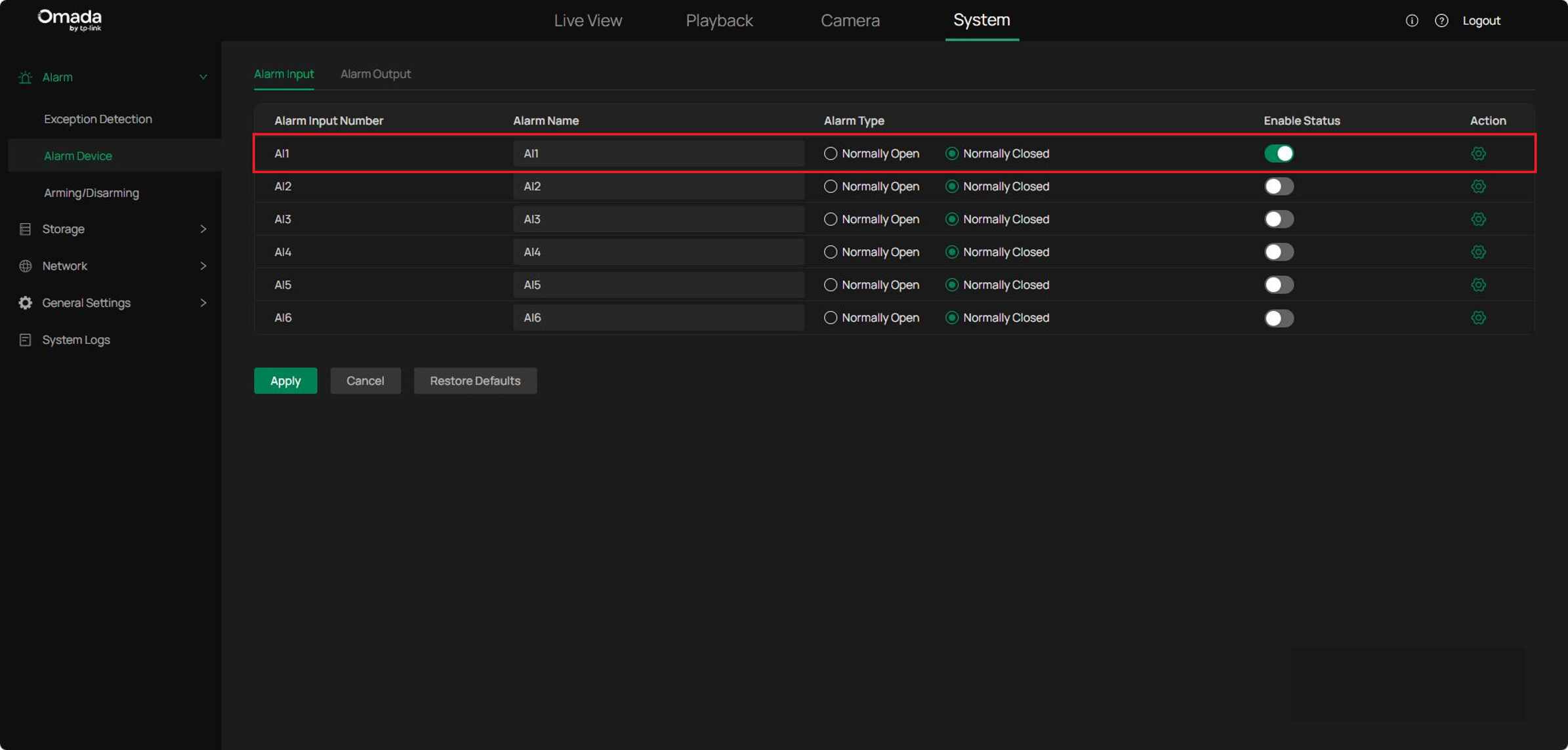
Task: Select Normally Closed for AI4
Action: tap(951, 252)
